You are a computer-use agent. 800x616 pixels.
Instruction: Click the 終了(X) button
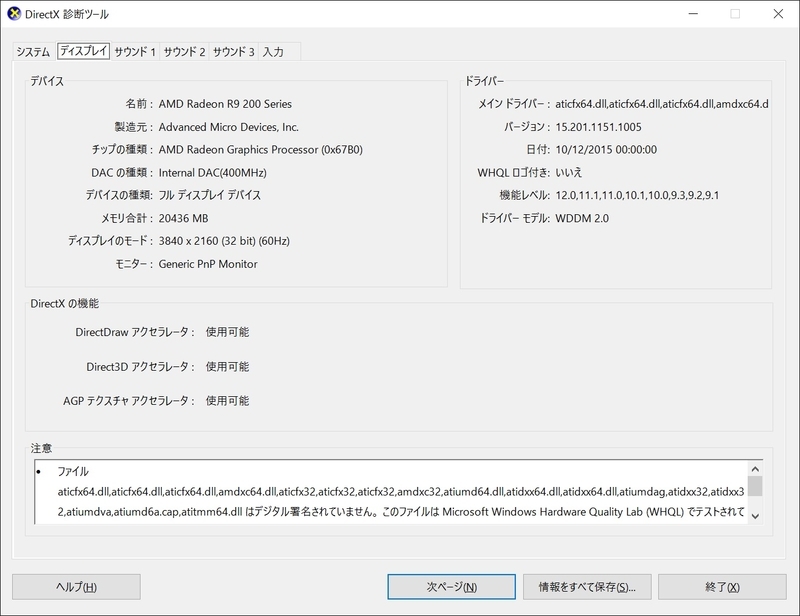click(x=722, y=587)
